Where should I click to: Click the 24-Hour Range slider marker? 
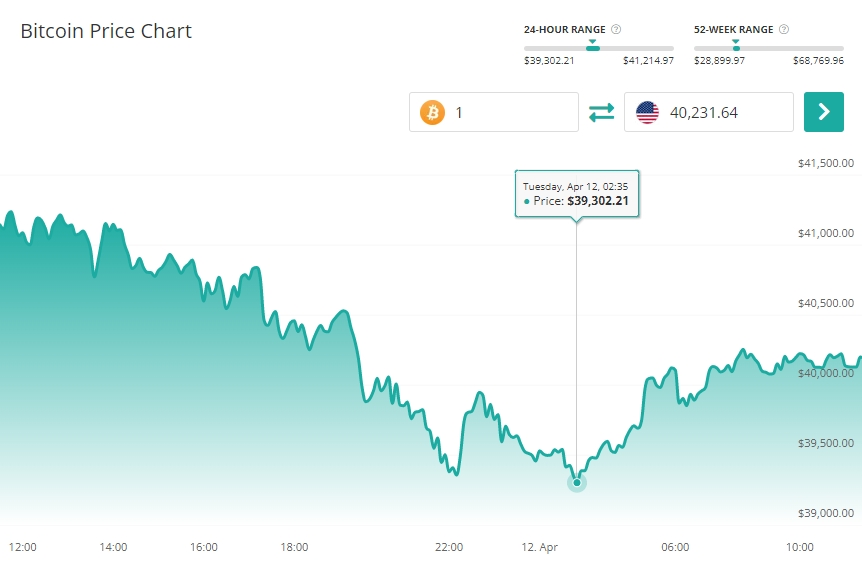pyautogui.click(x=593, y=46)
